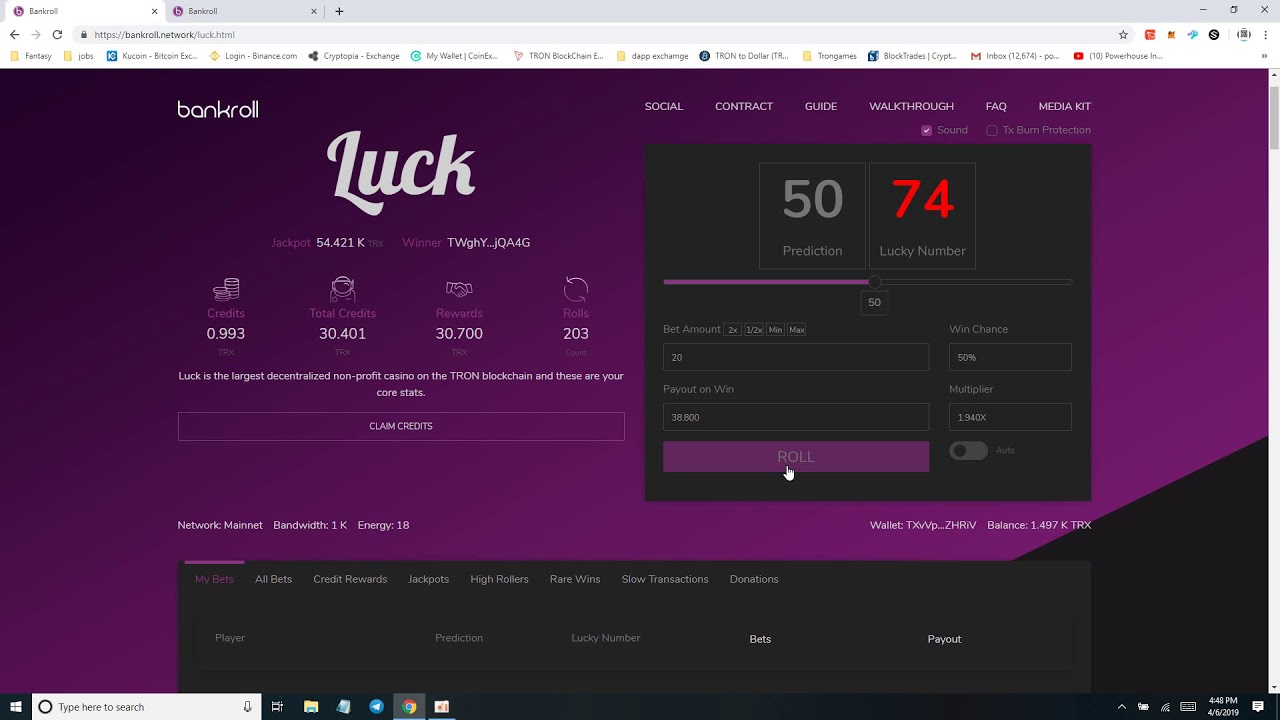This screenshot has width=1280, height=720.
Task: Open a new browser tab
Action: click(x=339, y=11)
